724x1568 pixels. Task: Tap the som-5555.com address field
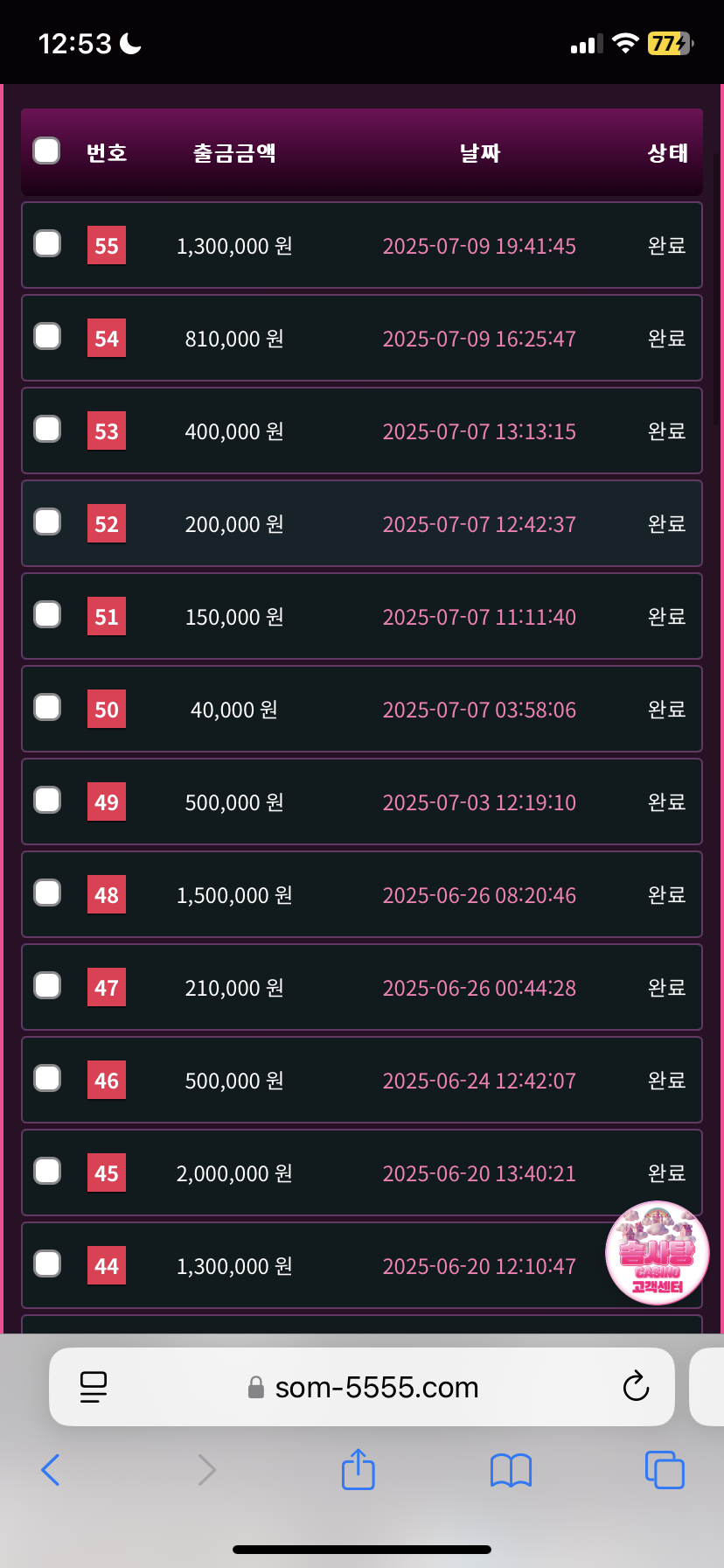[376, 1387]
